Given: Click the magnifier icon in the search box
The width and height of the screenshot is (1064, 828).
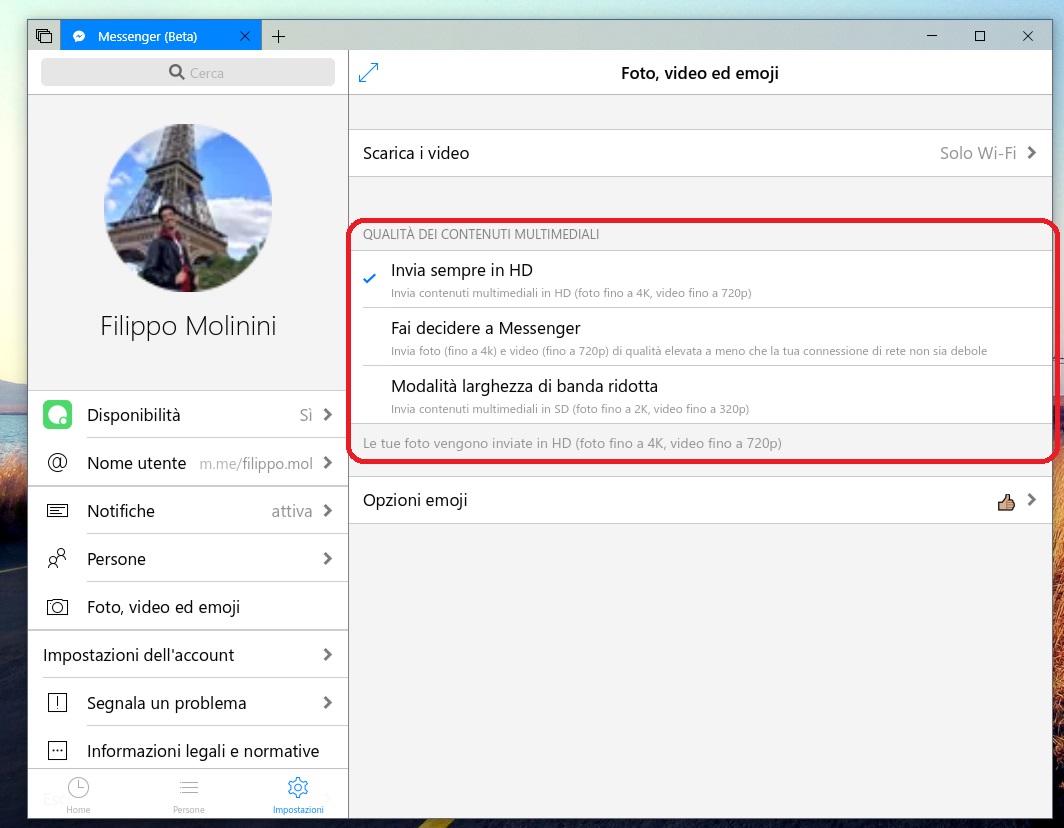Looking at the screenshot, I should pos(176,72).
